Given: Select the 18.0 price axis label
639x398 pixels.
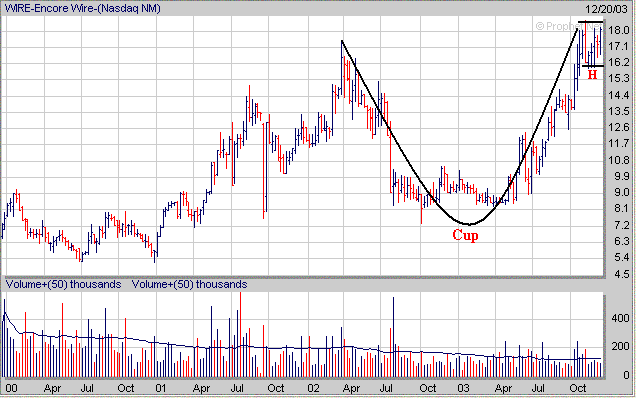Looking at the screenshot, I should (618, 30).
